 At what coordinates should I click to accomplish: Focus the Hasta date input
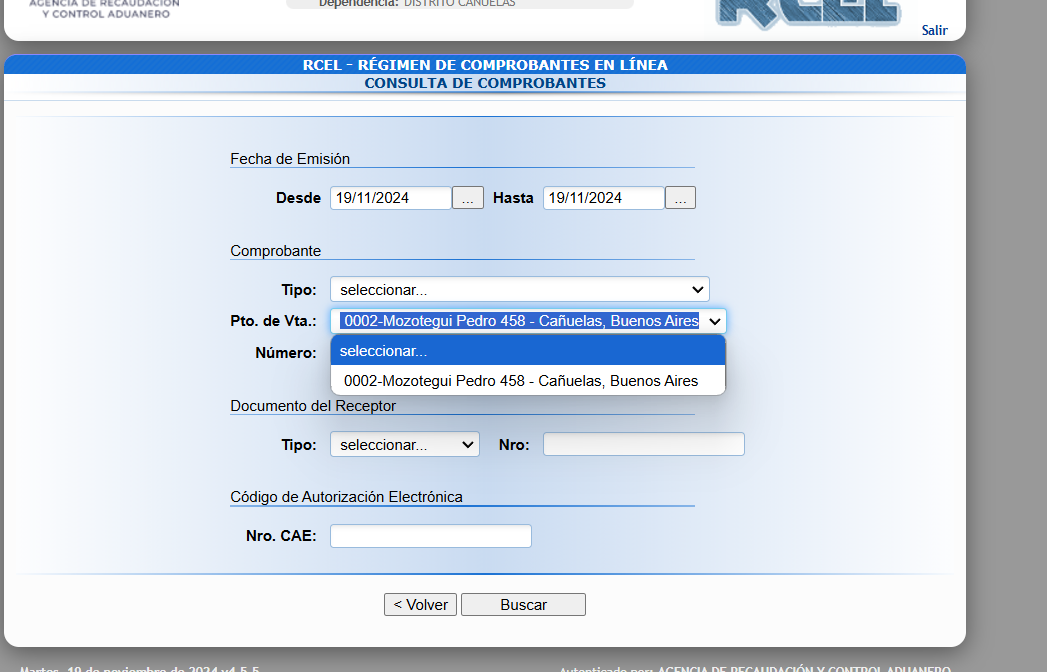603,198
